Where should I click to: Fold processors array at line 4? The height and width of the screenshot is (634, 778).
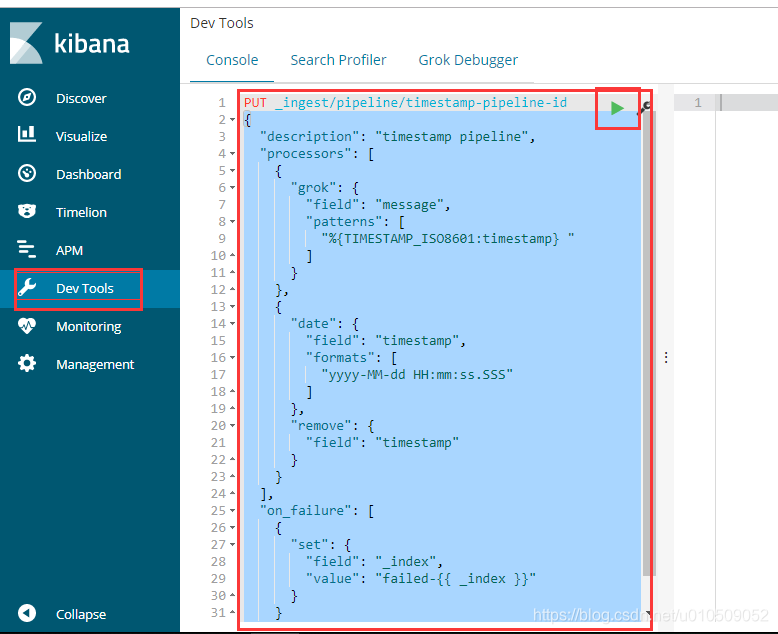pos(232,154)
